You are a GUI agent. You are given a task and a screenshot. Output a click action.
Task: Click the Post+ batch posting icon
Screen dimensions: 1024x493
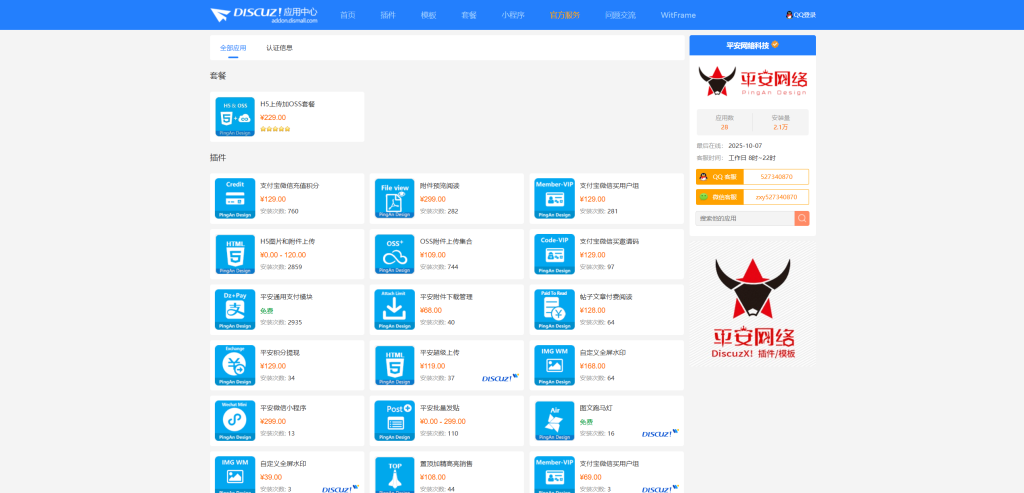[x=394, y=421]
